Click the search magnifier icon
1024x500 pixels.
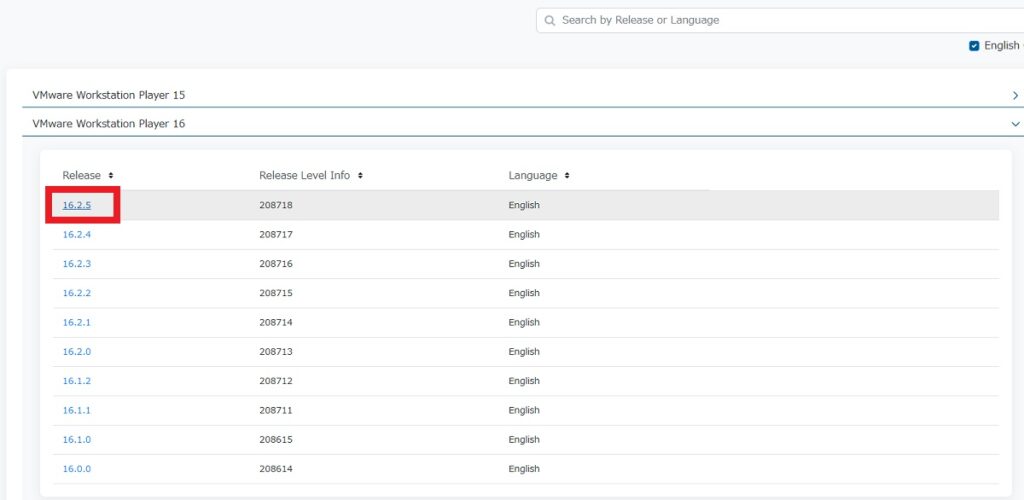coord(550,20)
